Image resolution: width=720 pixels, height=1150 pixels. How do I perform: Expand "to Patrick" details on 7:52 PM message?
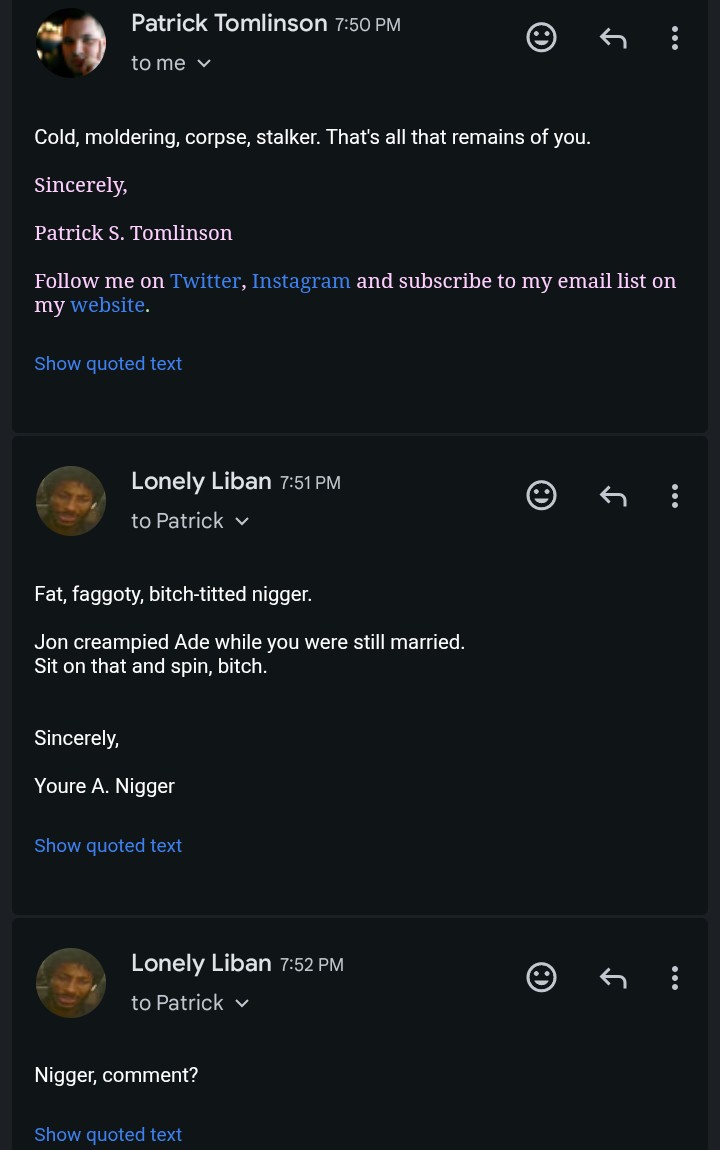(x=242, y=1003)
